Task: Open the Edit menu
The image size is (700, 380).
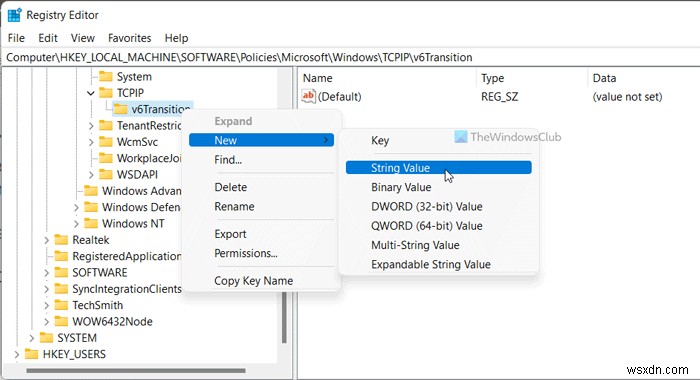Action: click(48, 38)
